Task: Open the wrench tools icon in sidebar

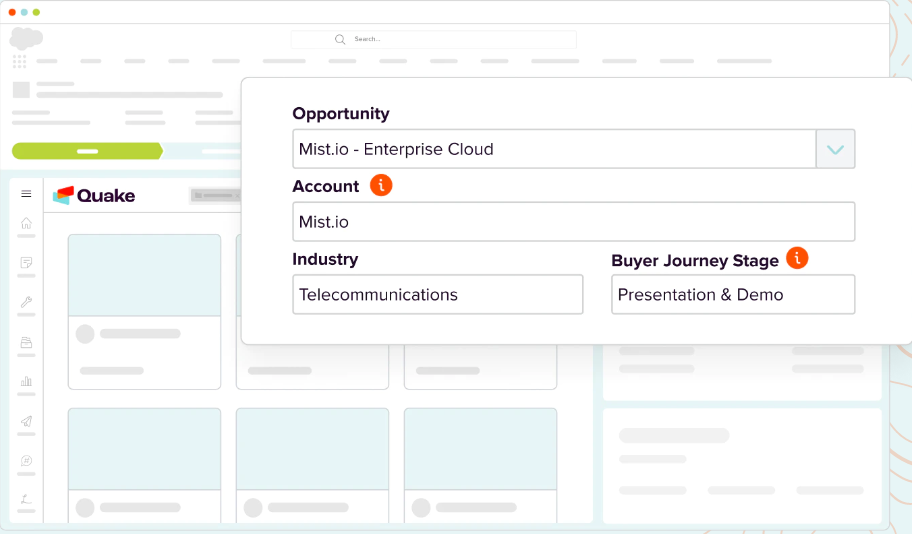Action: coord(26,302)
